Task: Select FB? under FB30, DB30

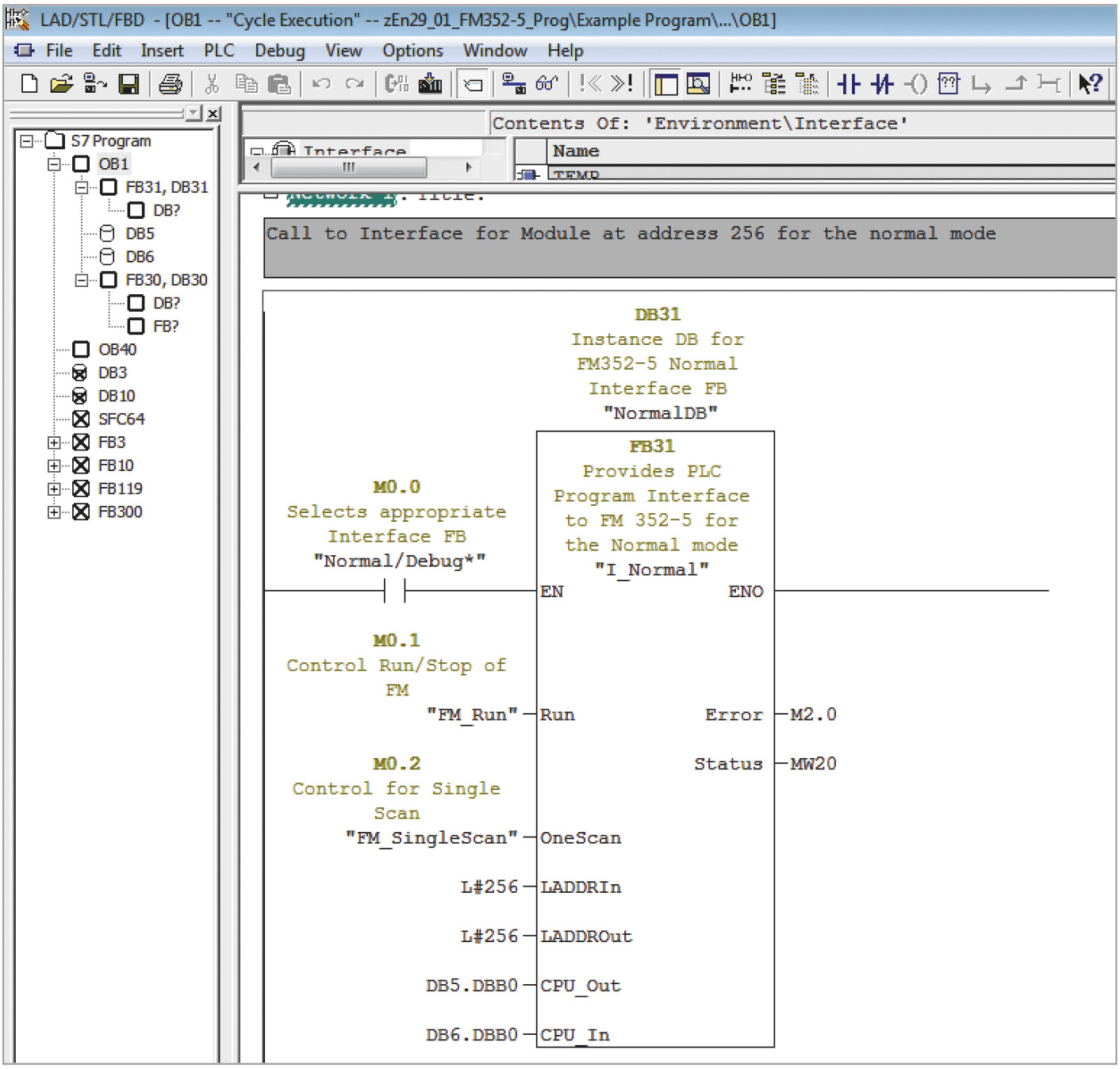Action: pyautogui.click(x=166, y=327)
